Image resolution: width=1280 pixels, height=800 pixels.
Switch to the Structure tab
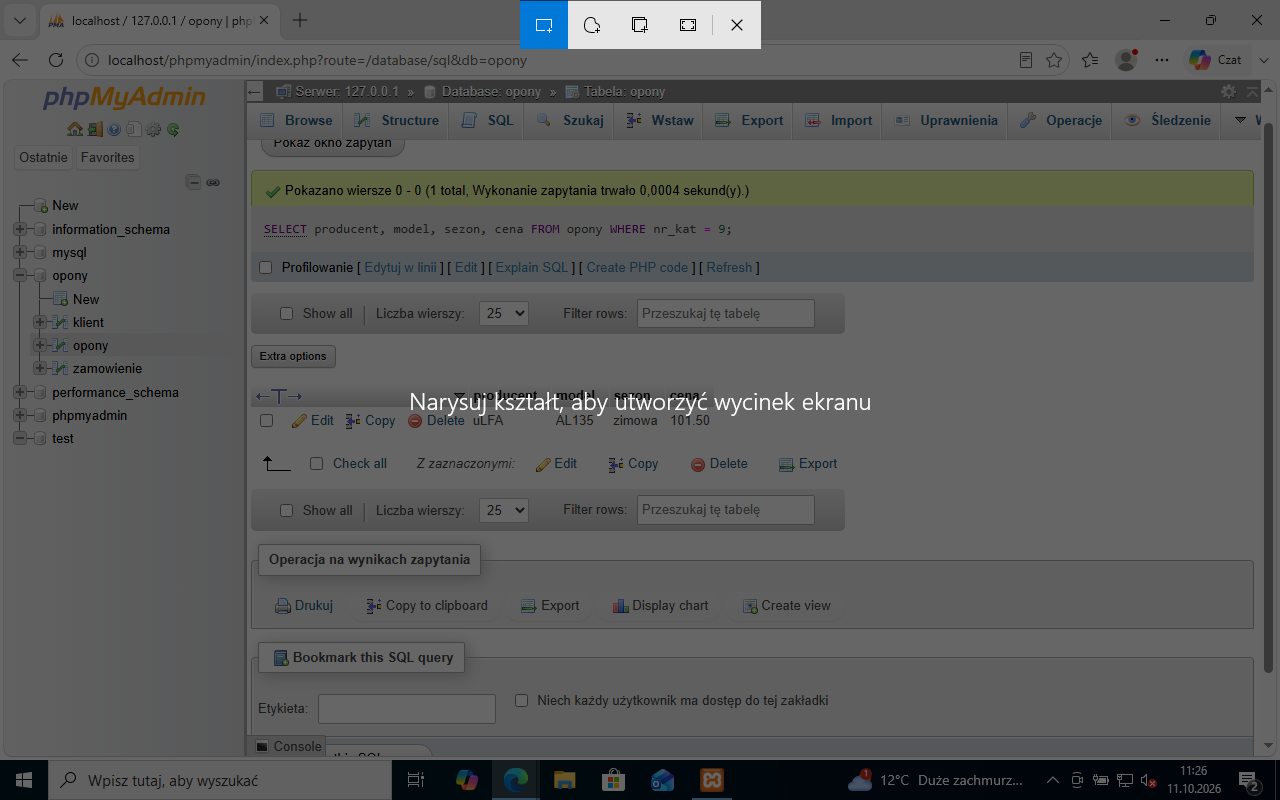[399, 120]
